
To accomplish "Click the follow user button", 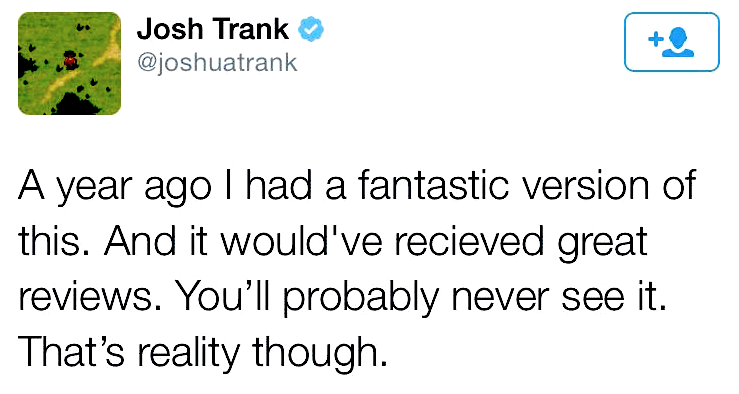I will pos(672,42).
